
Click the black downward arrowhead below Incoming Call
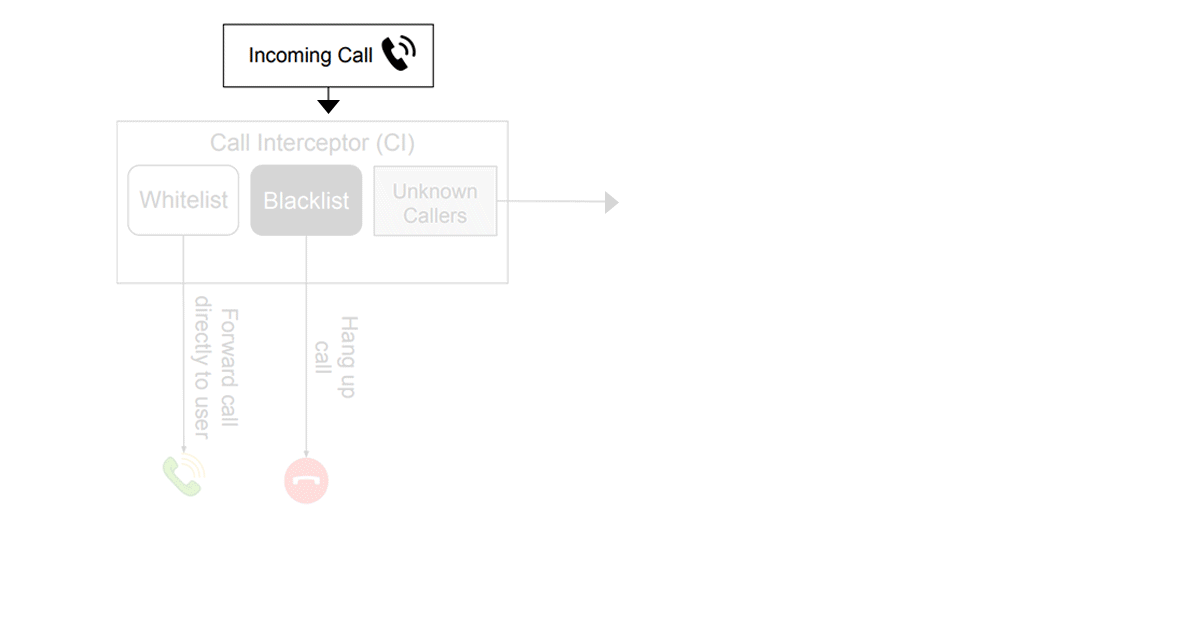328,105
